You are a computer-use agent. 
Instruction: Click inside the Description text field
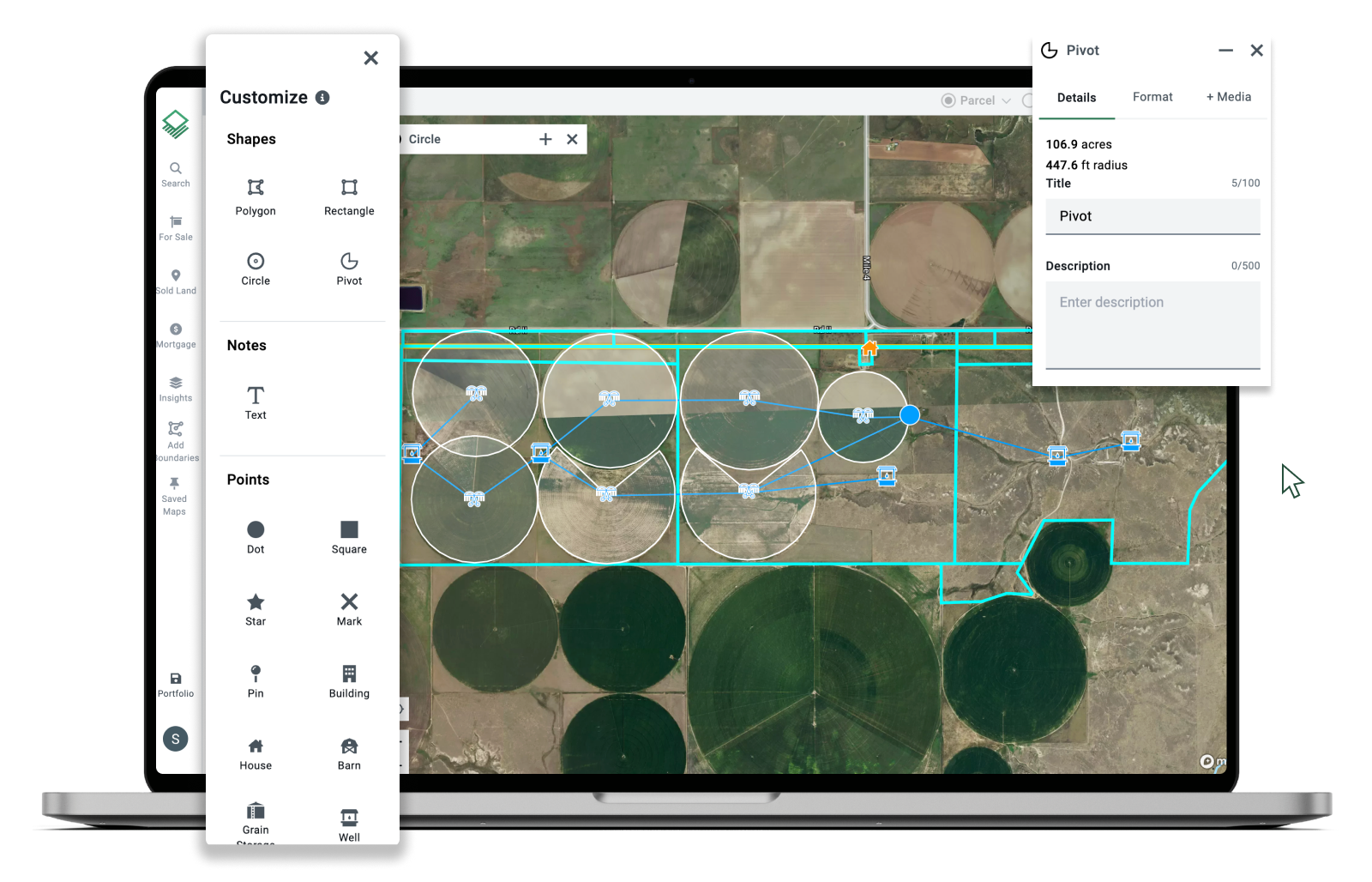[x=1152, y=326]
